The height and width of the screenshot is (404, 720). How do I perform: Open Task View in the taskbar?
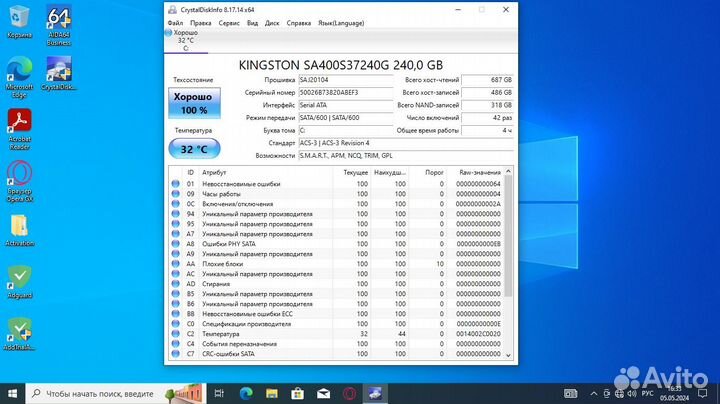[219, 393]
